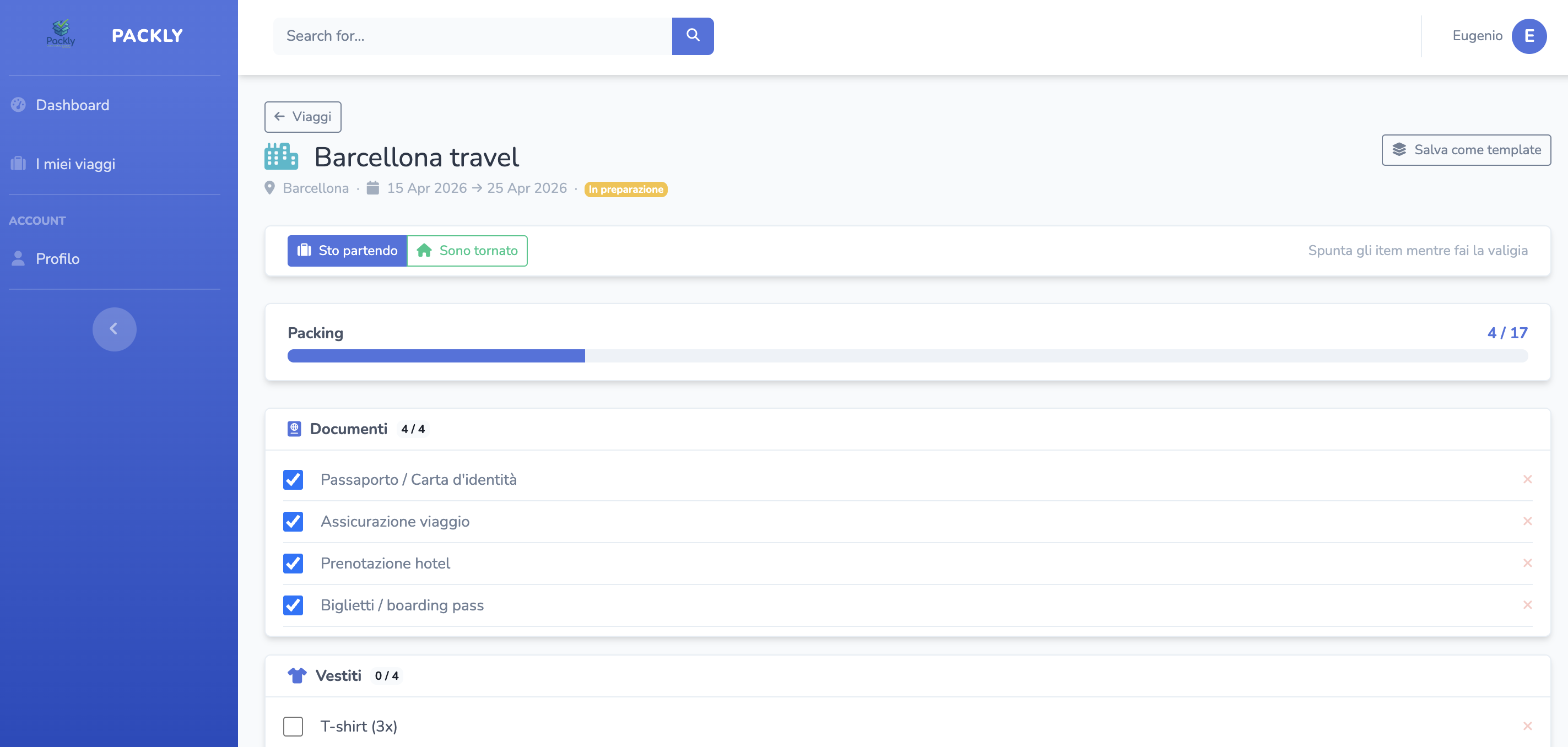Open I miei viaggi sidebar item
The image size is (1568, 747).
[x=75, y=164]
